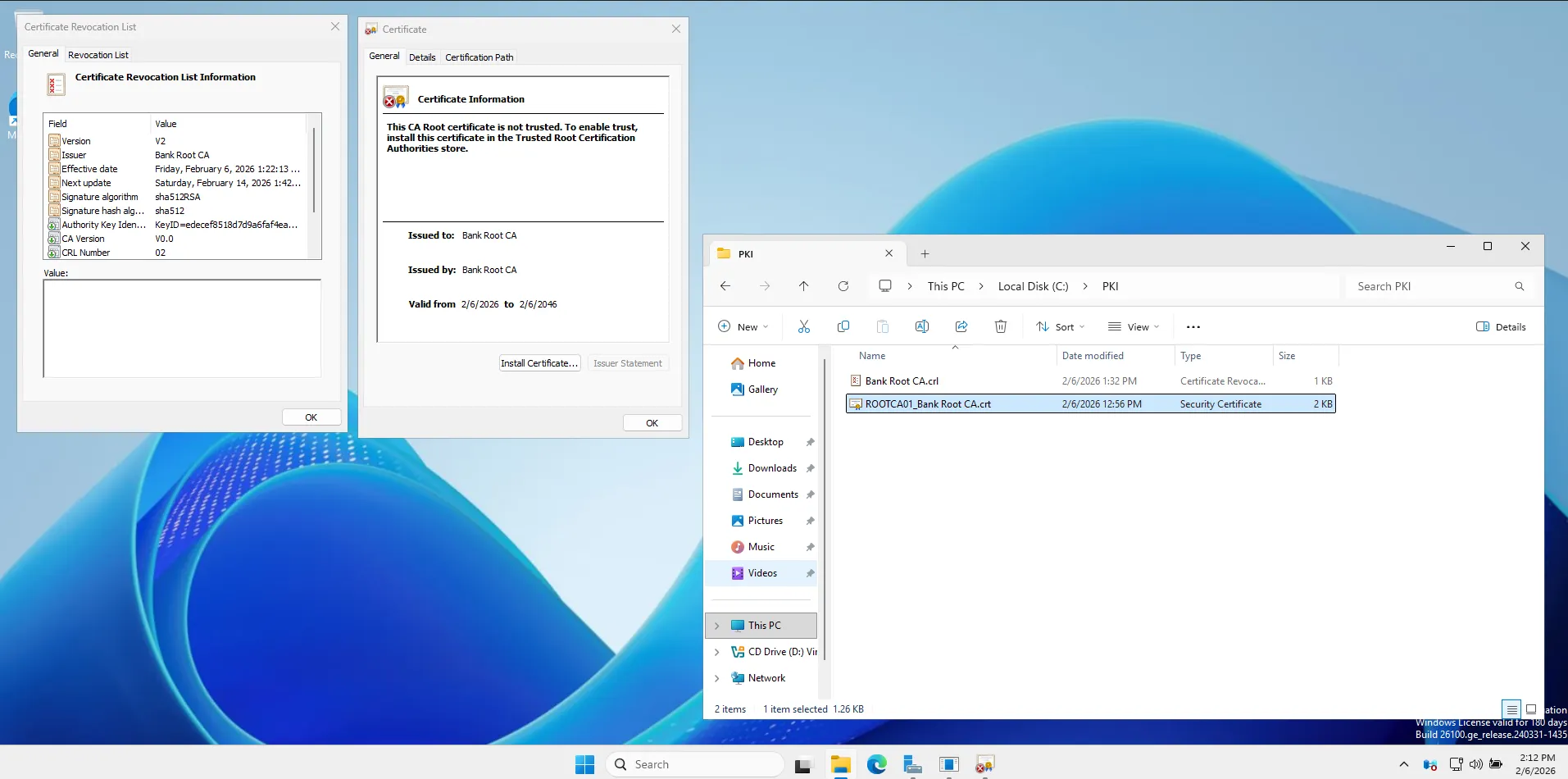Image resolution: width=1568 pixels, height=779 pixels.
Task: Open File Explorer from the taskbar
Action: point(840,764)
